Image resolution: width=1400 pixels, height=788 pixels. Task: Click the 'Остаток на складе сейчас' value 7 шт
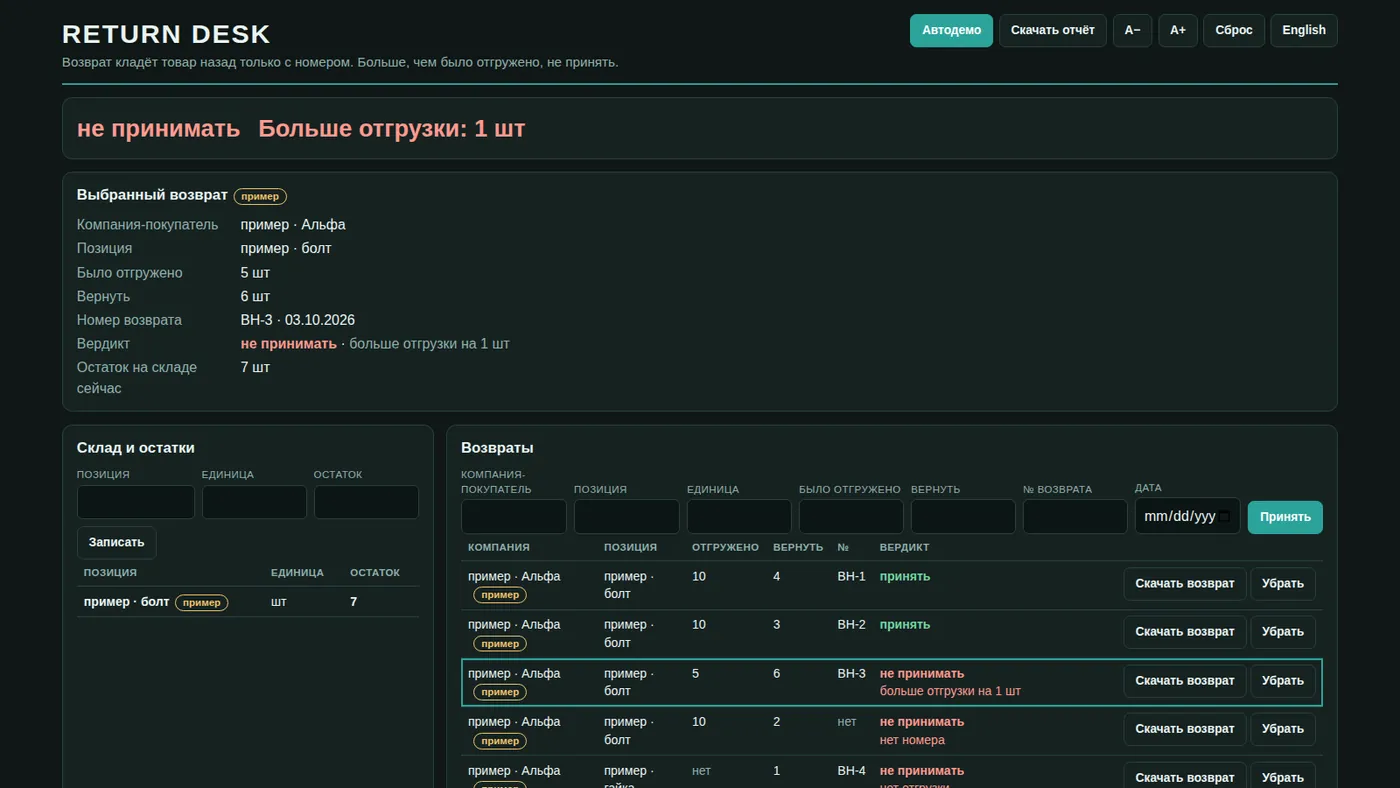click(255, 367)
